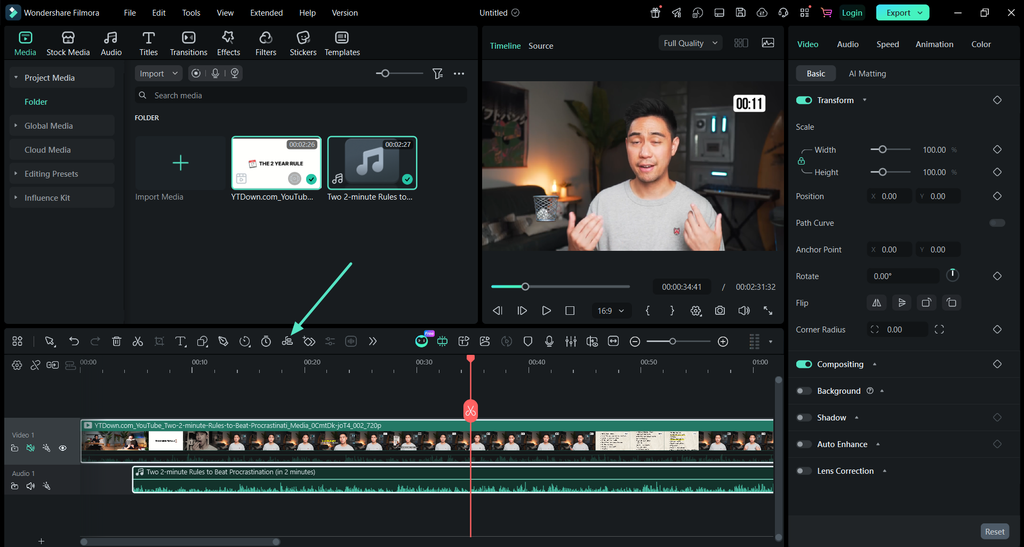Click Import Media tile
The height and width of the screenshot is (547, 1024).
pyautogui.click(x=180, y=163)
